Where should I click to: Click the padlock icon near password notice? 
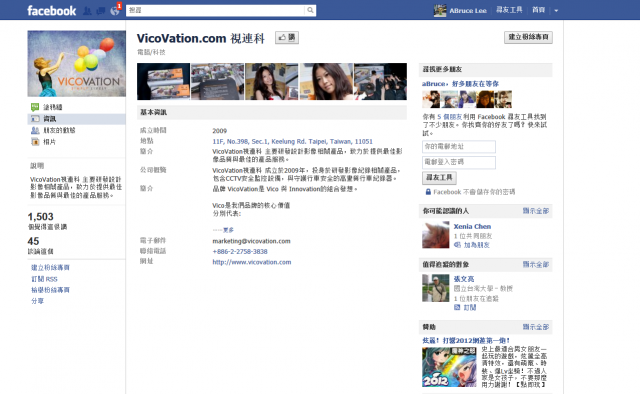[x=428, y=191]
